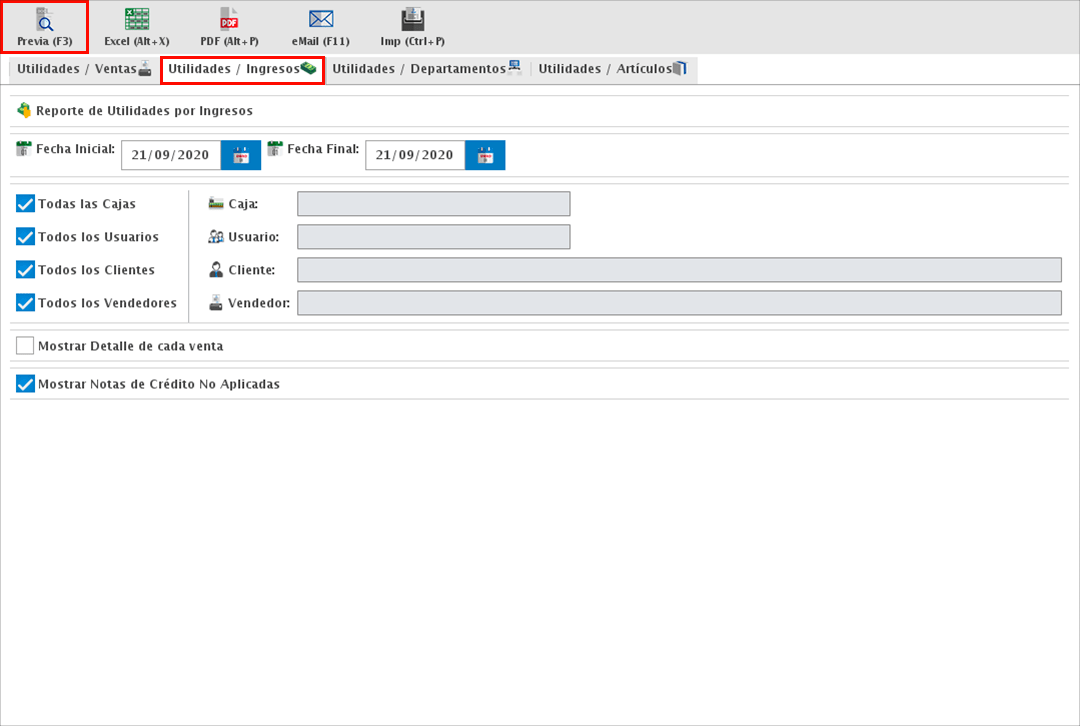Click the Cliente input field
The image size is (1080, 726).
[x=679, y=270]
